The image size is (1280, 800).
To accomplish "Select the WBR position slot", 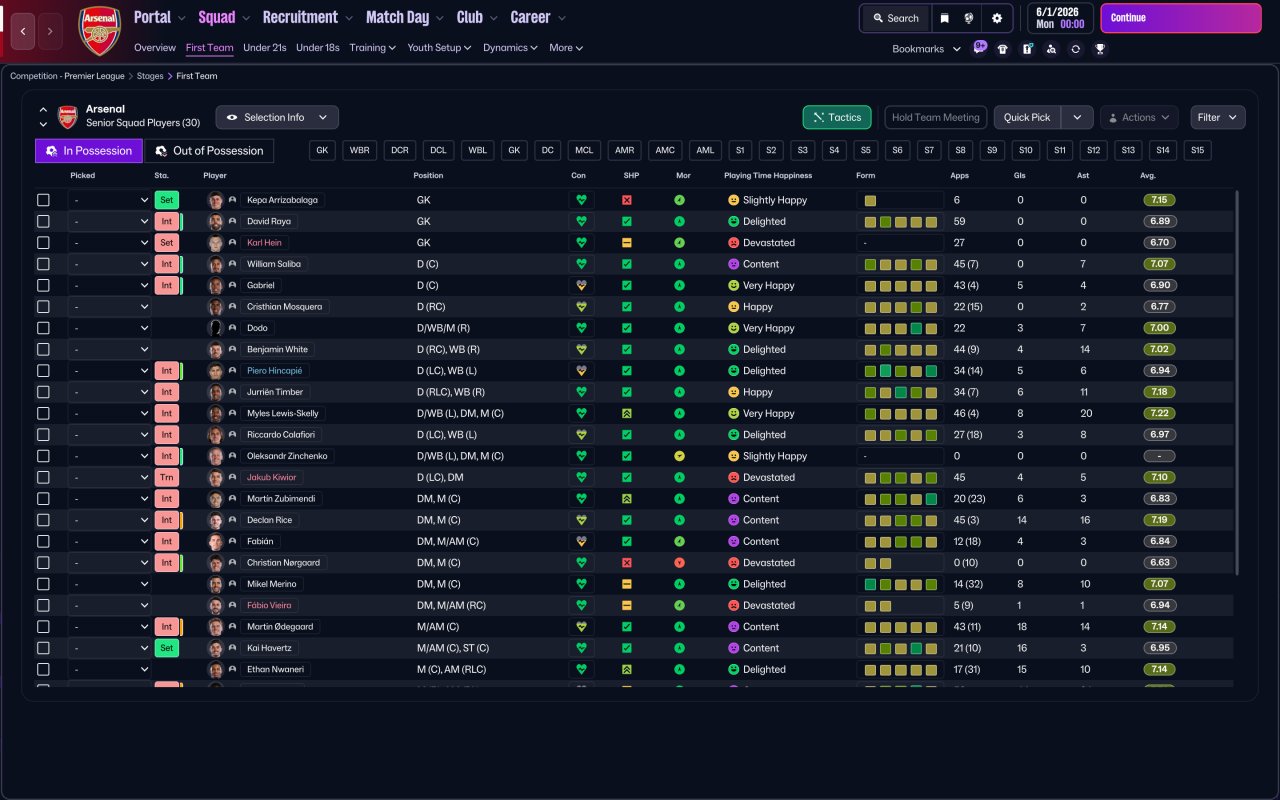I will [x=360, y=151].
